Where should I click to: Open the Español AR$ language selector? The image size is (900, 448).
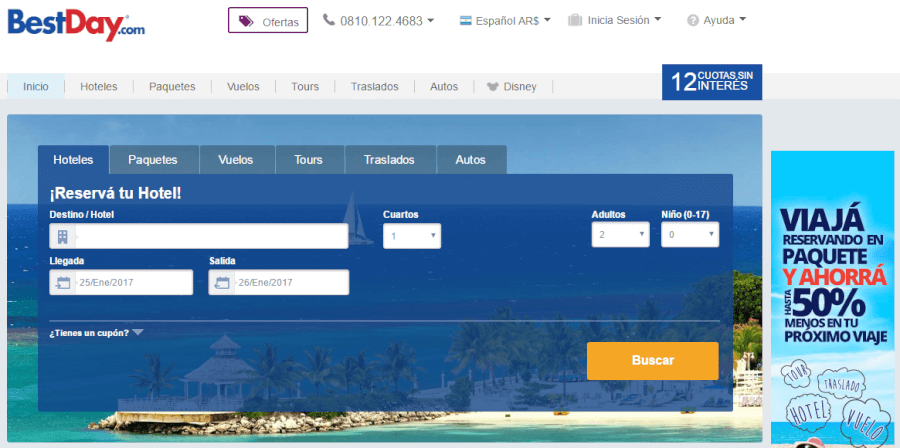point(505,20)
